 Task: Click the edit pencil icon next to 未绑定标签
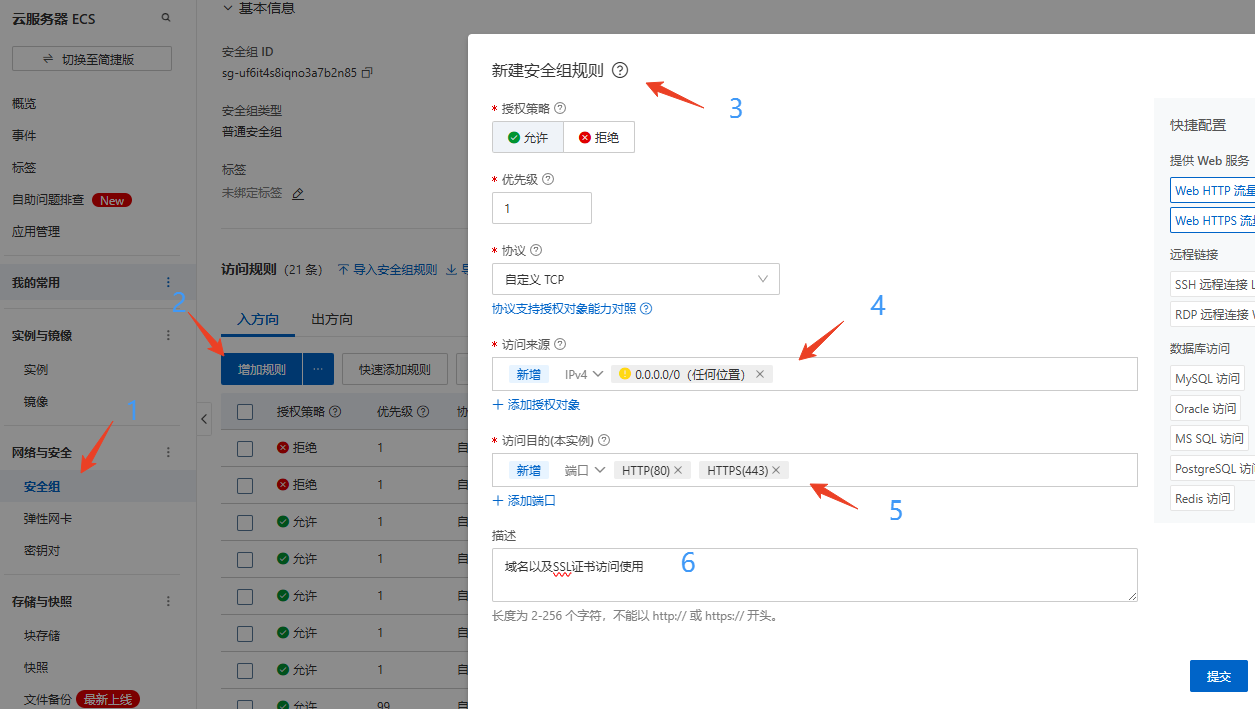click(x=297, y=193)
